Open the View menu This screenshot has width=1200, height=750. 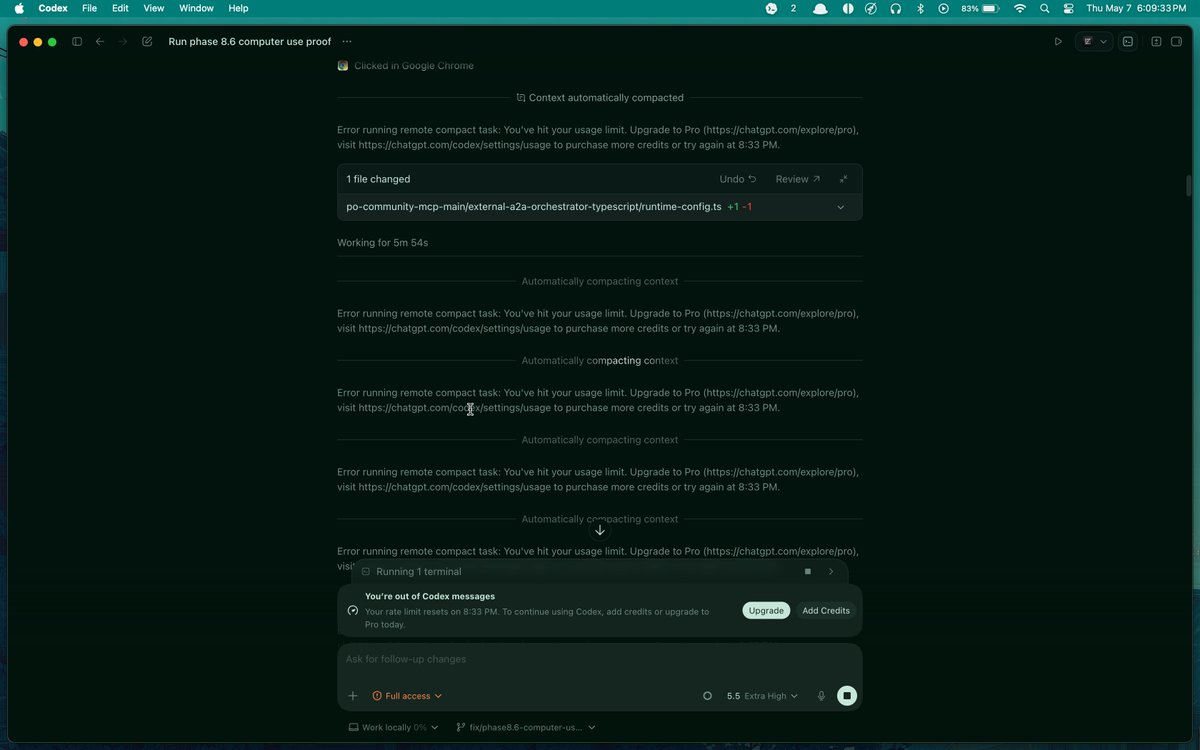(x=153, y=8)
